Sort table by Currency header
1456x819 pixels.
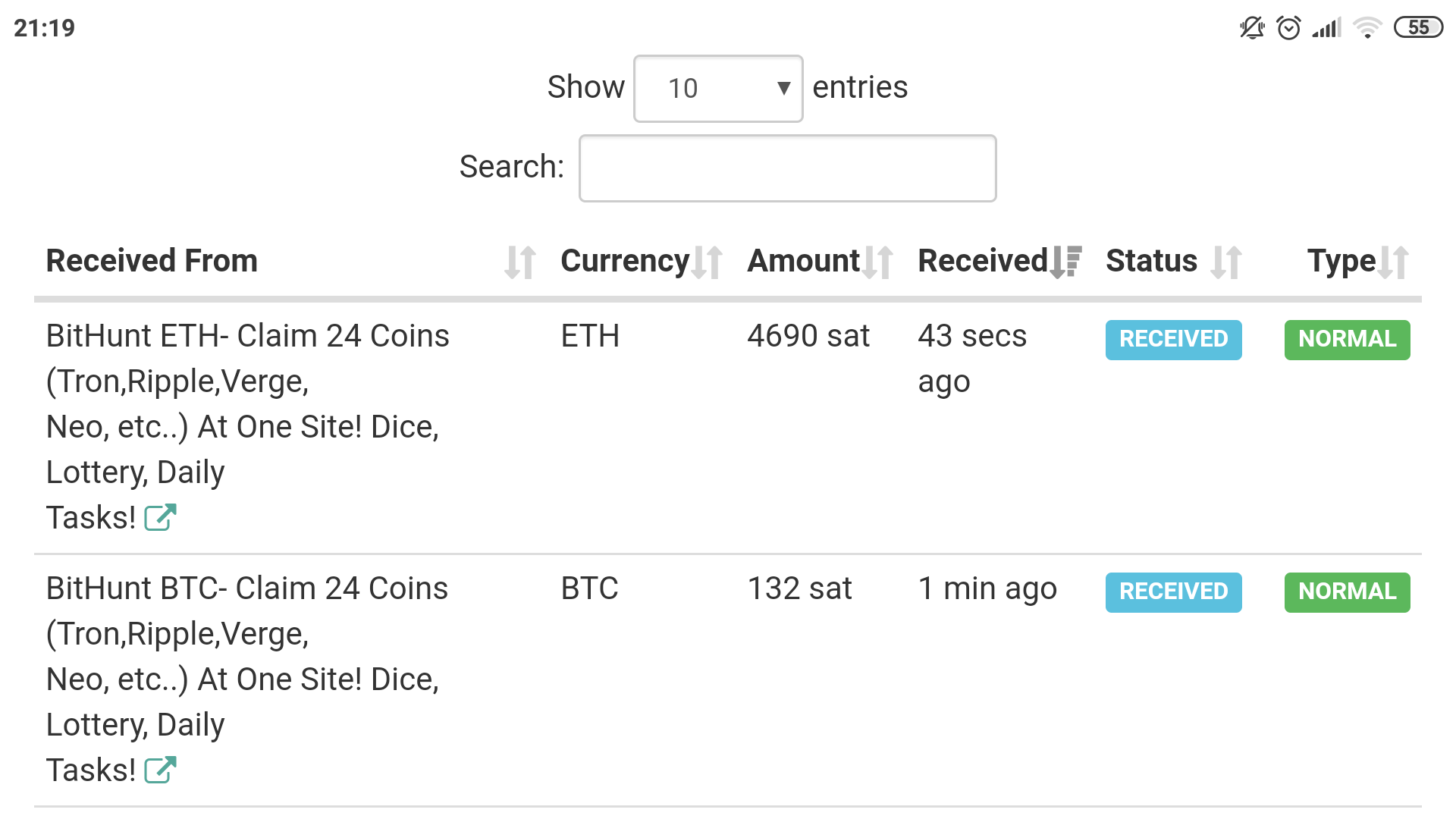point(625,261)
